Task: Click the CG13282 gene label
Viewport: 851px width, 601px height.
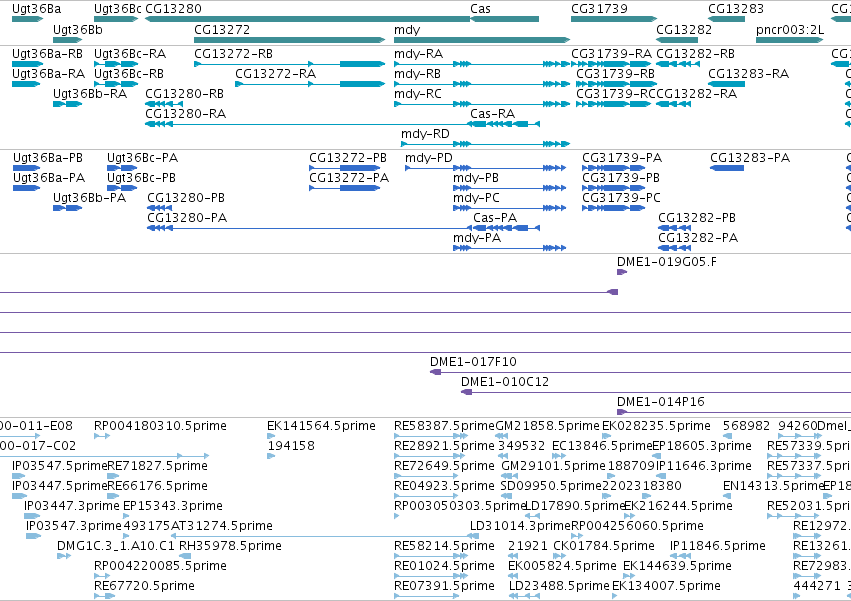Action: tap(684, 29)
